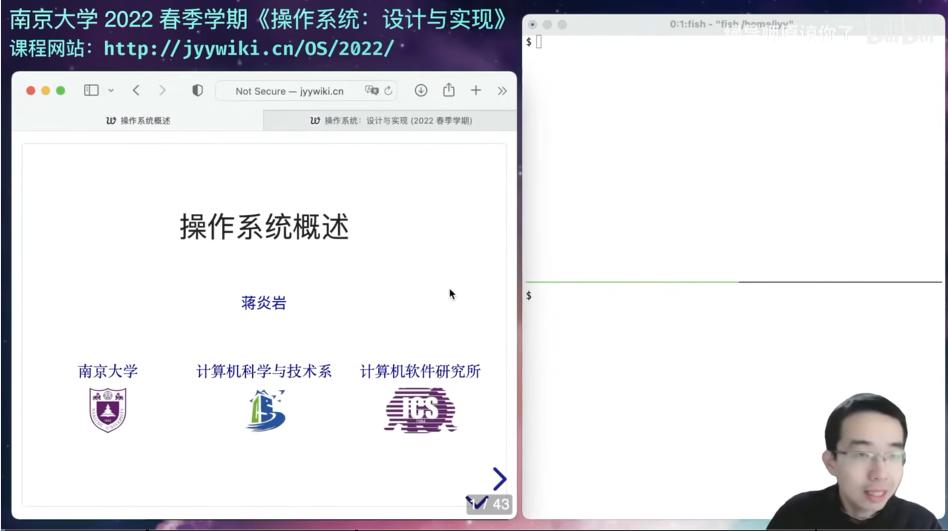
Task: Open the privacy report shield icon
Action: tap(197, 90)
